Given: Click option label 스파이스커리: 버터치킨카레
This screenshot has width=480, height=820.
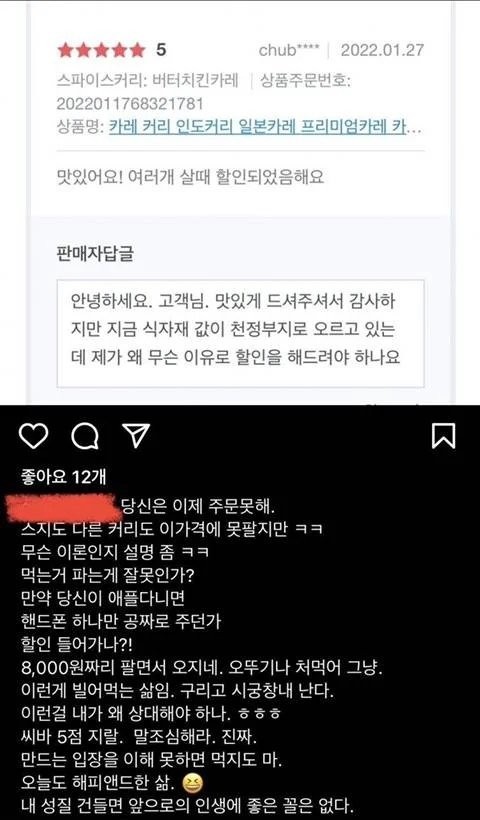Looking at the screenshot, I should (x=147, y=81).
